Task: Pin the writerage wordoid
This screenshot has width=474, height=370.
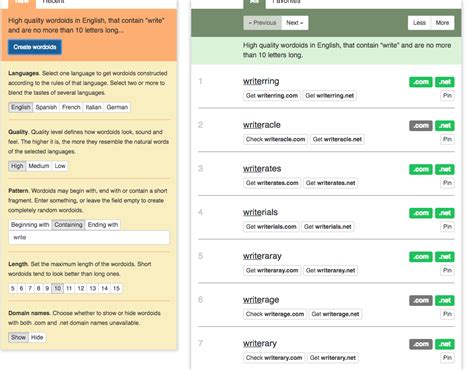Action: click(x=447, y=314)
